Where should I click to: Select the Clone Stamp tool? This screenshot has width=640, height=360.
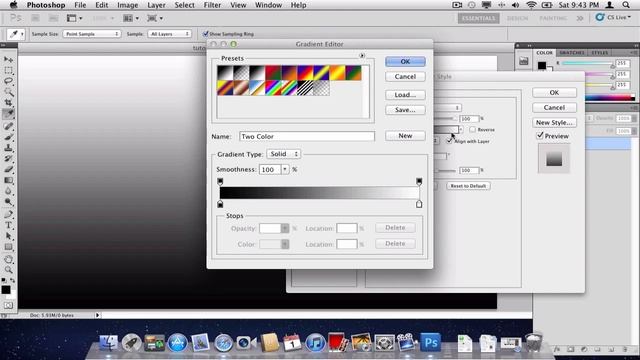8,148
